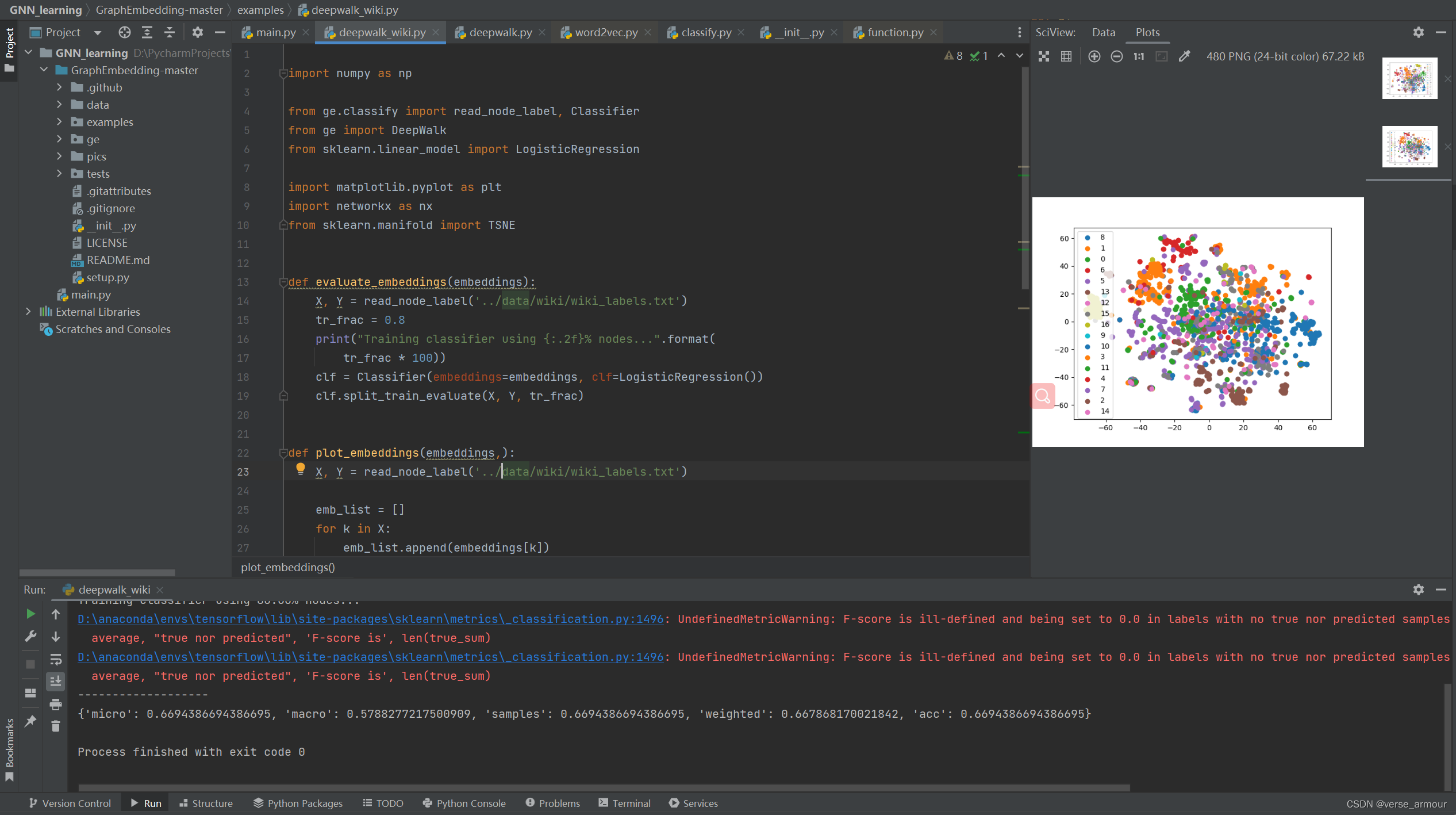Expand the ge folder
Viewport: 1456px width, 815px height.
pos(59,139)
